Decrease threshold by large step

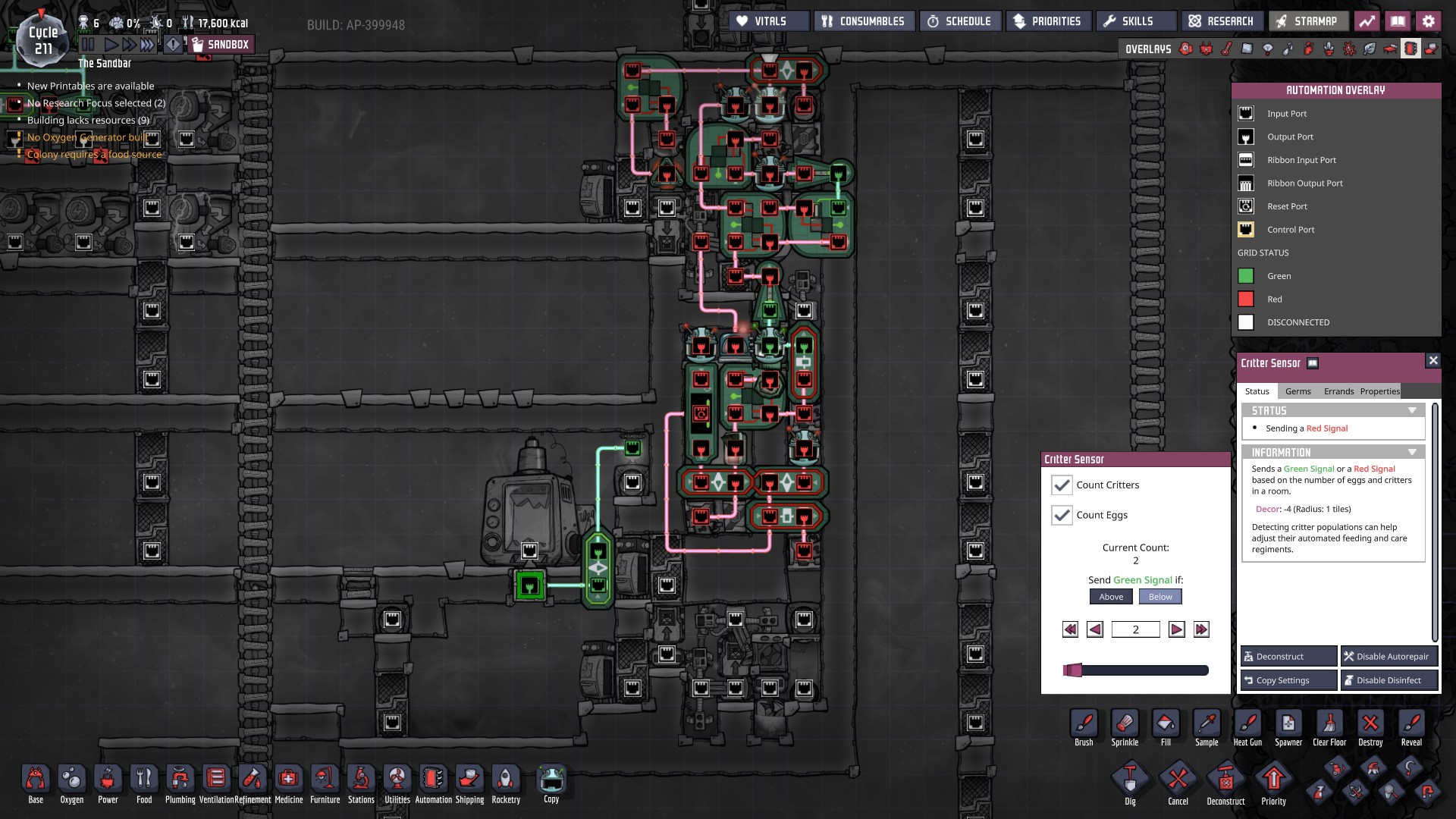[x=1070, y=629]
